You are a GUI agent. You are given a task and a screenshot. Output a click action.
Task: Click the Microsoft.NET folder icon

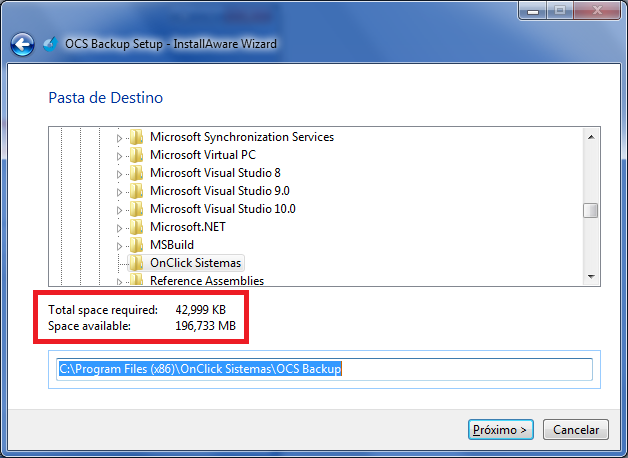click(x=136, y=227)
